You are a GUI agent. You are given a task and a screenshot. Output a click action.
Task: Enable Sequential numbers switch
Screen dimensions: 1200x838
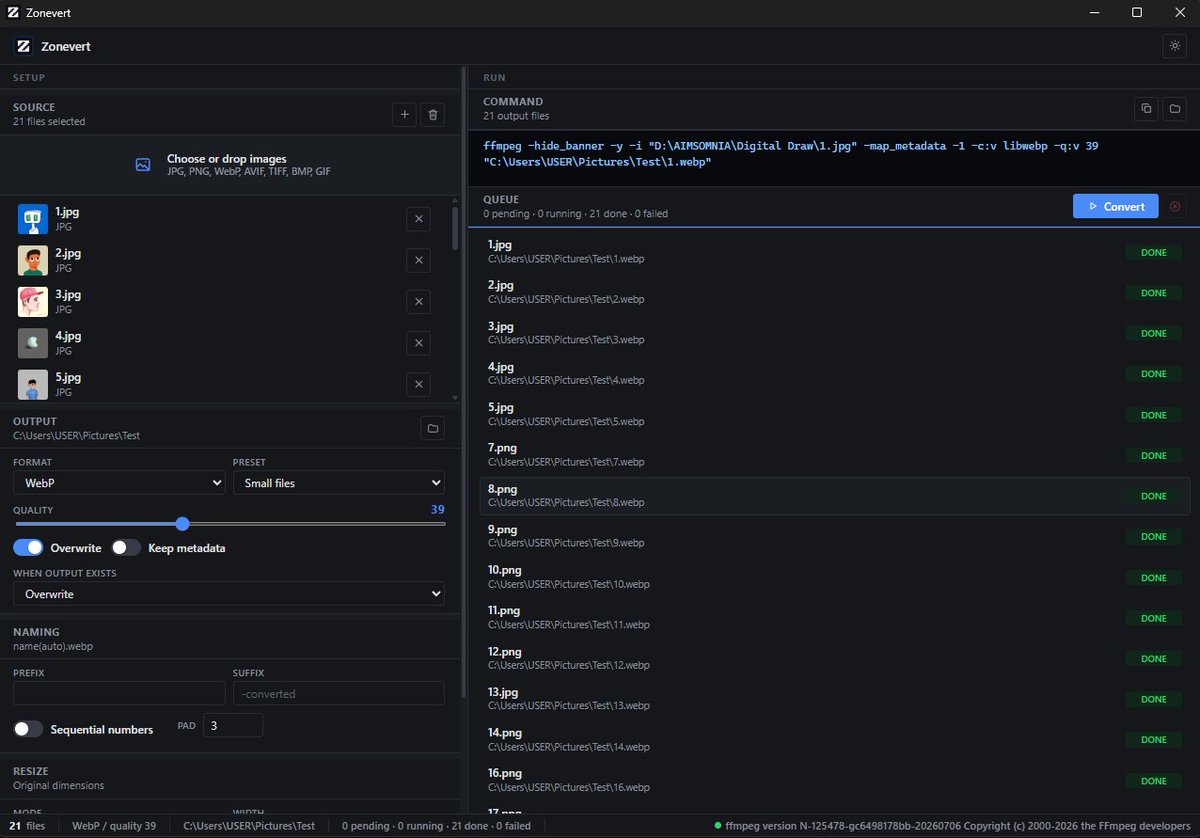(x=28, y=729)
